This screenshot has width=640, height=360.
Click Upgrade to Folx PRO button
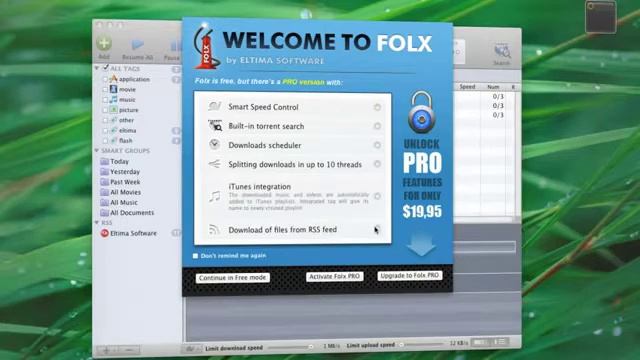409,276
